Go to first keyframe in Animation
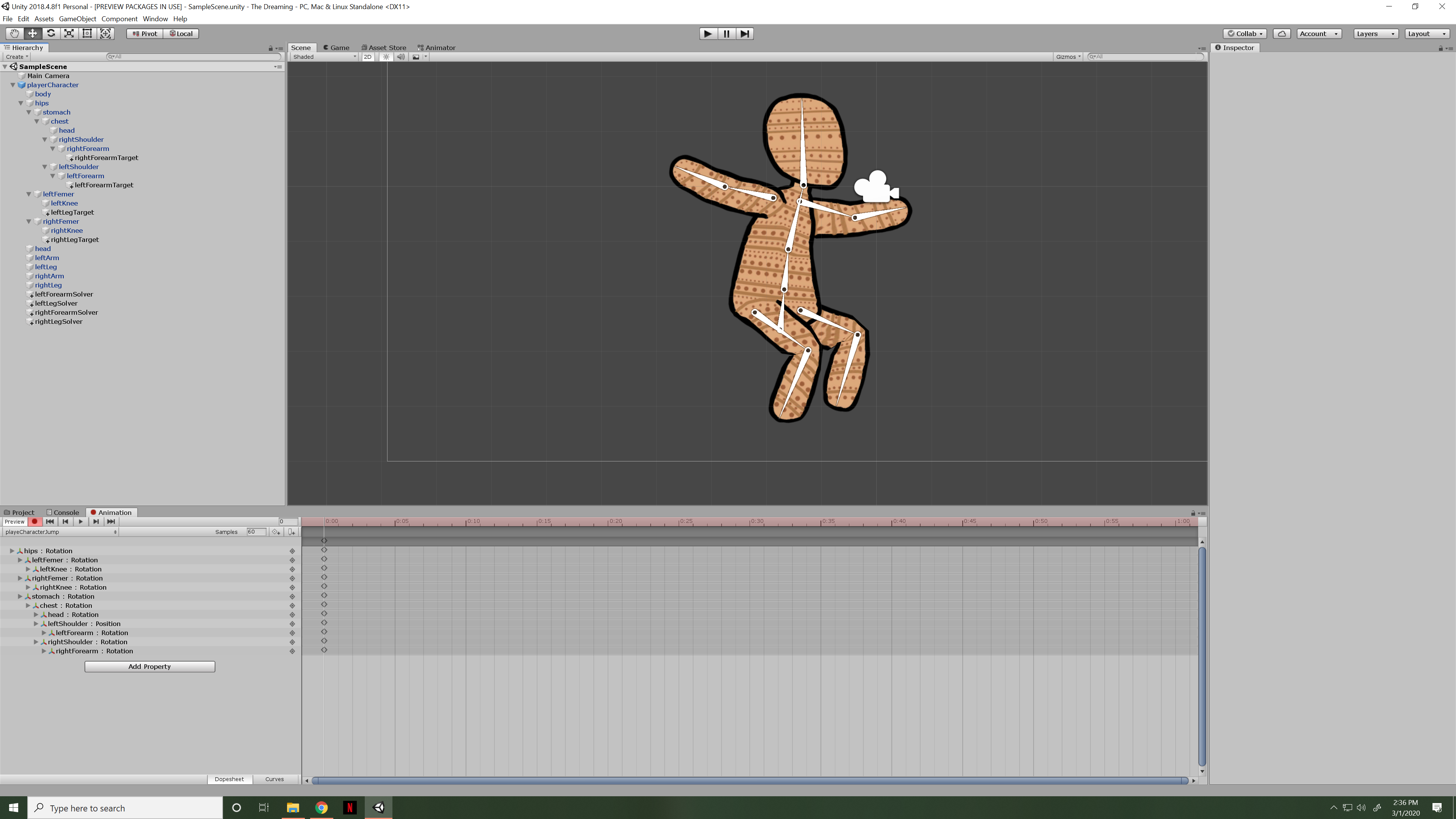1456x819 pixels. pyautogui.click(x=50, y=522)
